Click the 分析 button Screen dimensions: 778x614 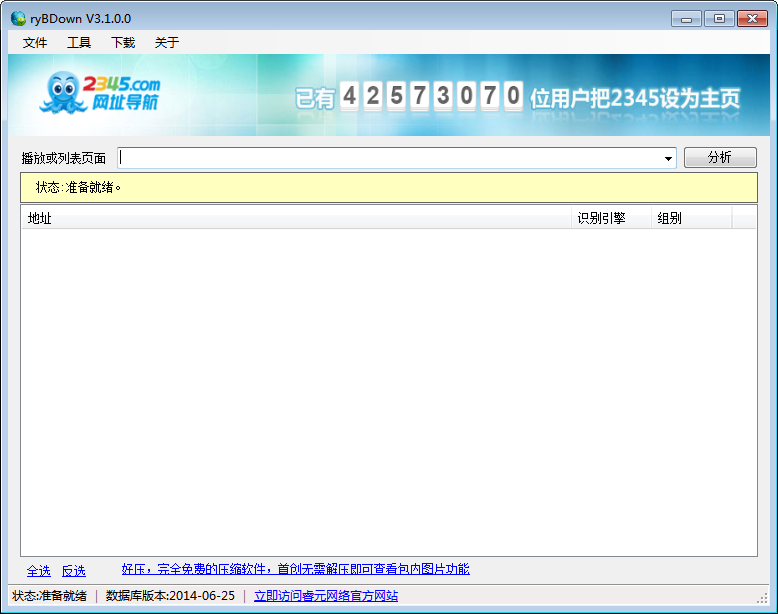(720, 157)
